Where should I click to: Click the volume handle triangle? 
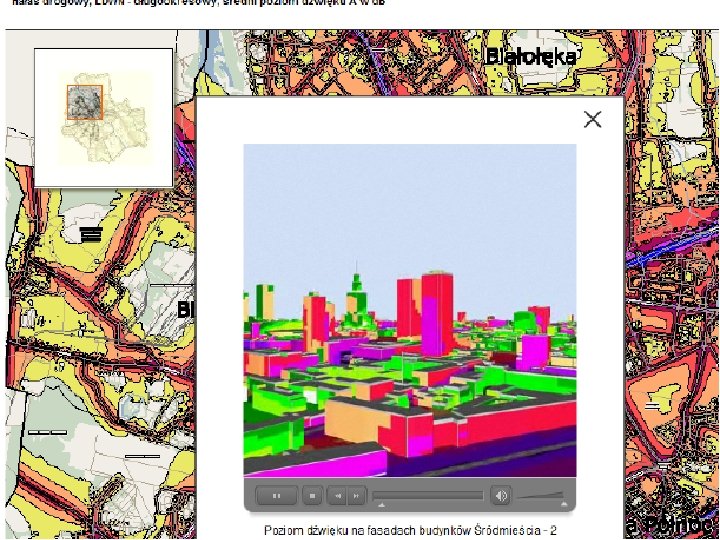tap(564, 504)
